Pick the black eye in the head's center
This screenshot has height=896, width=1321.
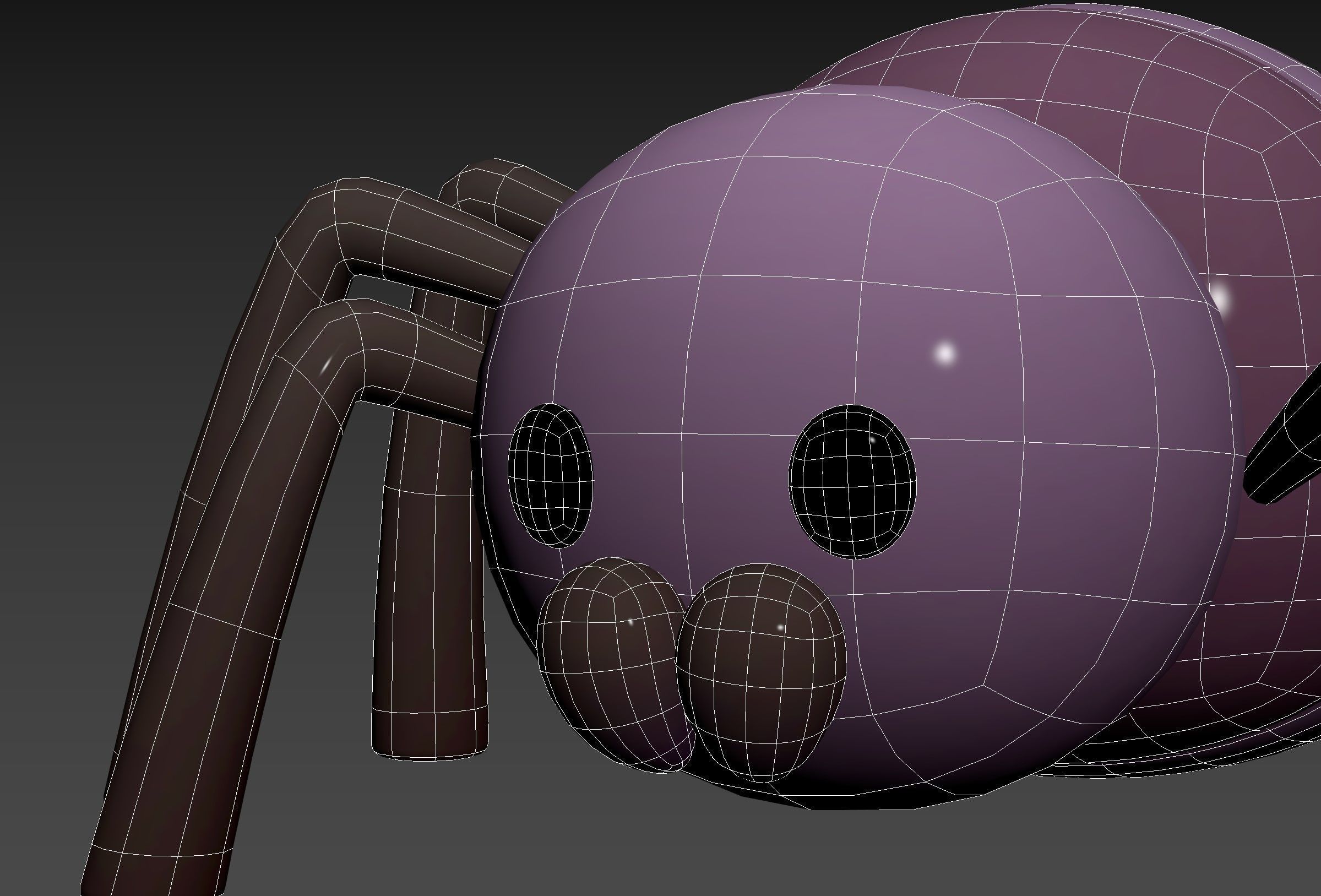pos(851,482)
